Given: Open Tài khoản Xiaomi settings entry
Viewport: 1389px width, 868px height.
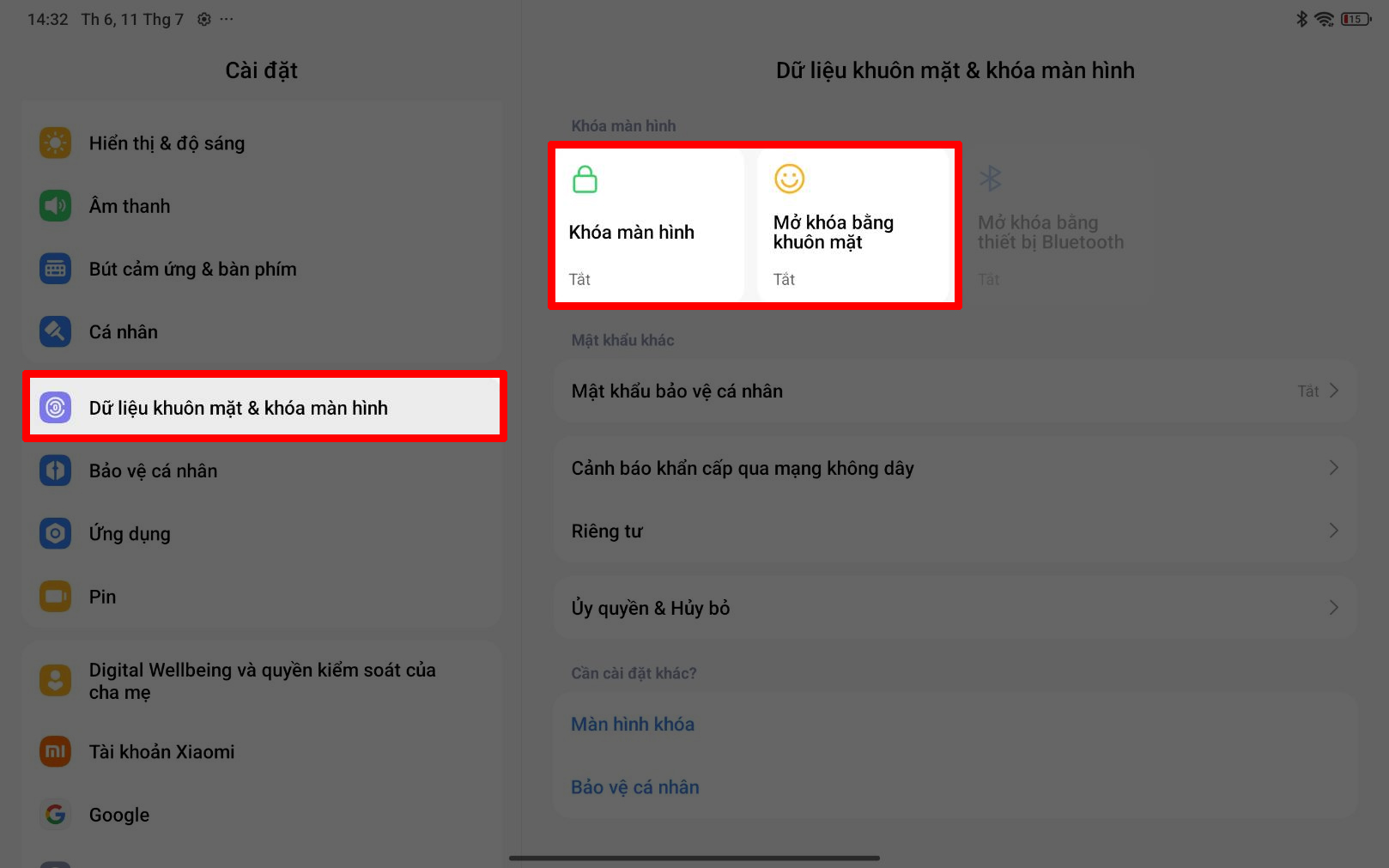Looking at the screenshot, I should pyautogui.click(x=161, y=751).
